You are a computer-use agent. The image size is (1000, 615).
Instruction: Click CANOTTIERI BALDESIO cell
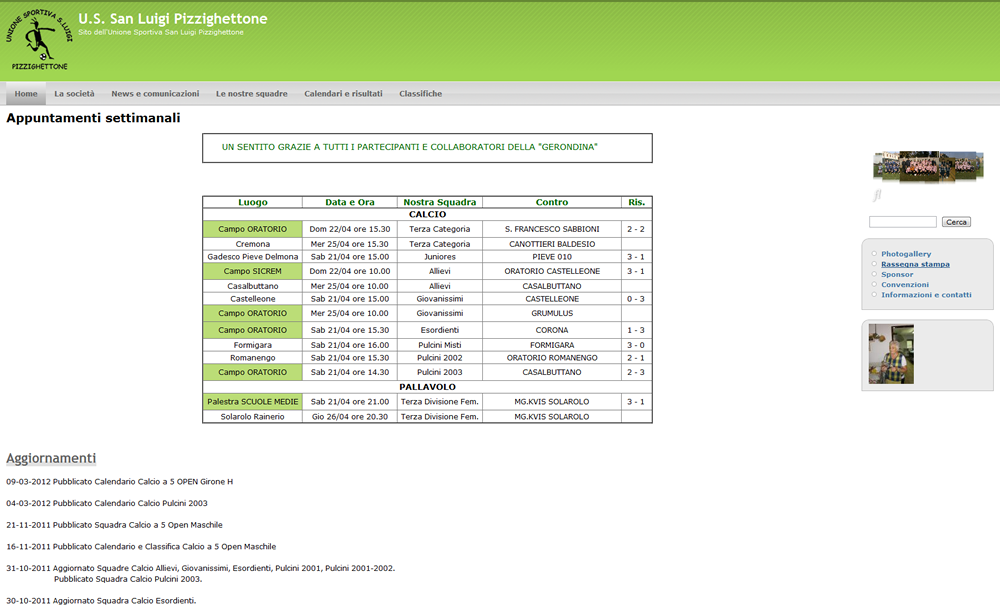(x=552, y=244)
